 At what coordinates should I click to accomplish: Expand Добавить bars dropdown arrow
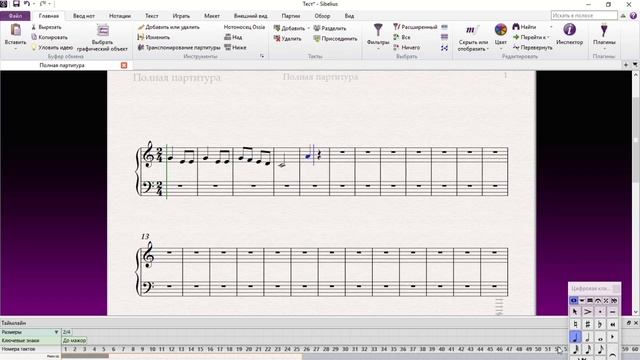click(309, 28)
